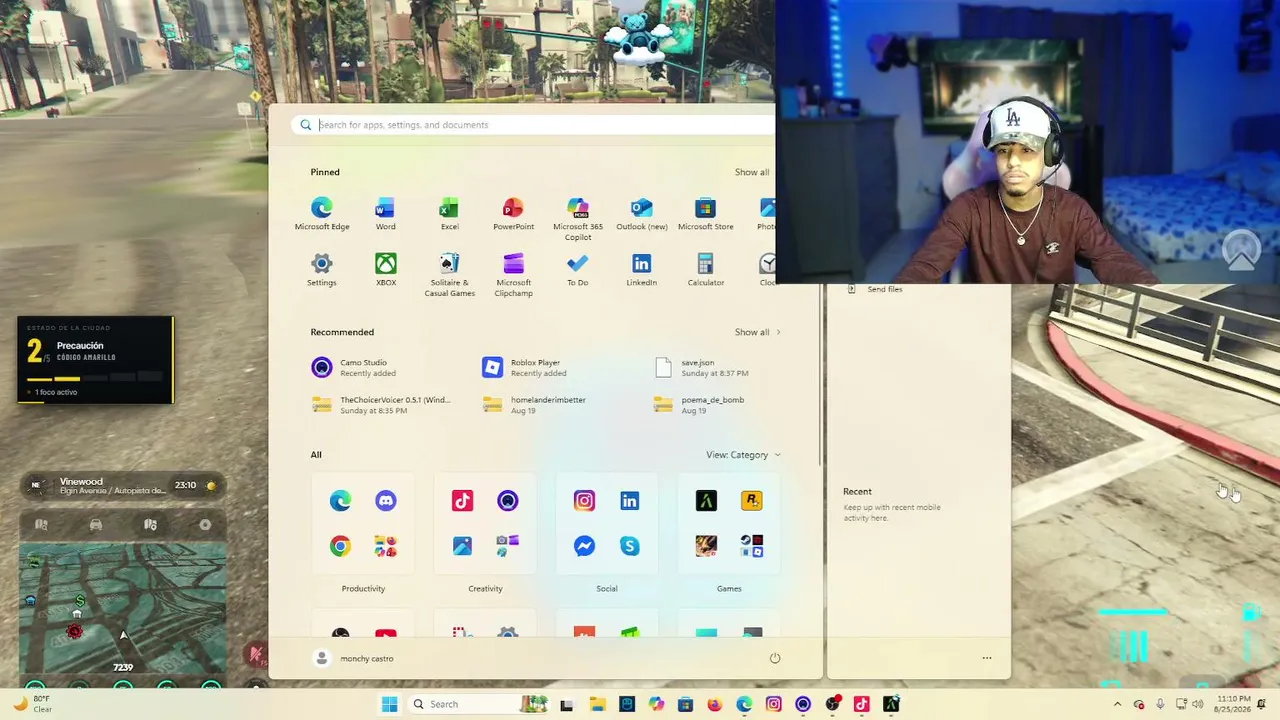The height and width of the screenshot is (720, 1280).
Task: Switch to Instagram on the taskbar
Action: point(773,704)
